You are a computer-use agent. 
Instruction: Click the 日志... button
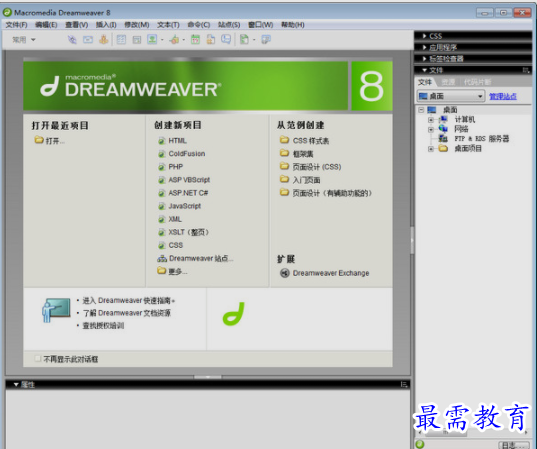[x=513, y=445]
